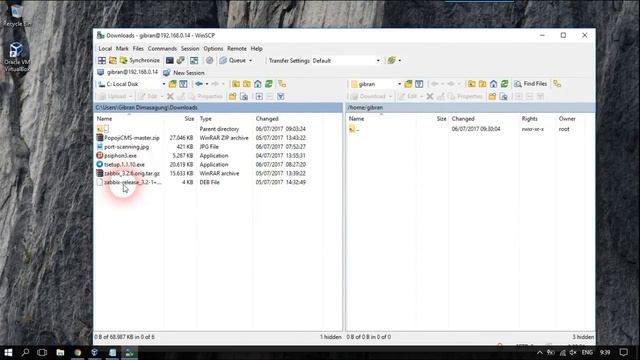The width and height of the screenshot is (640, 360).
Task: Expand the Queue dropdown arrow
Action: (x=251, y=60)
